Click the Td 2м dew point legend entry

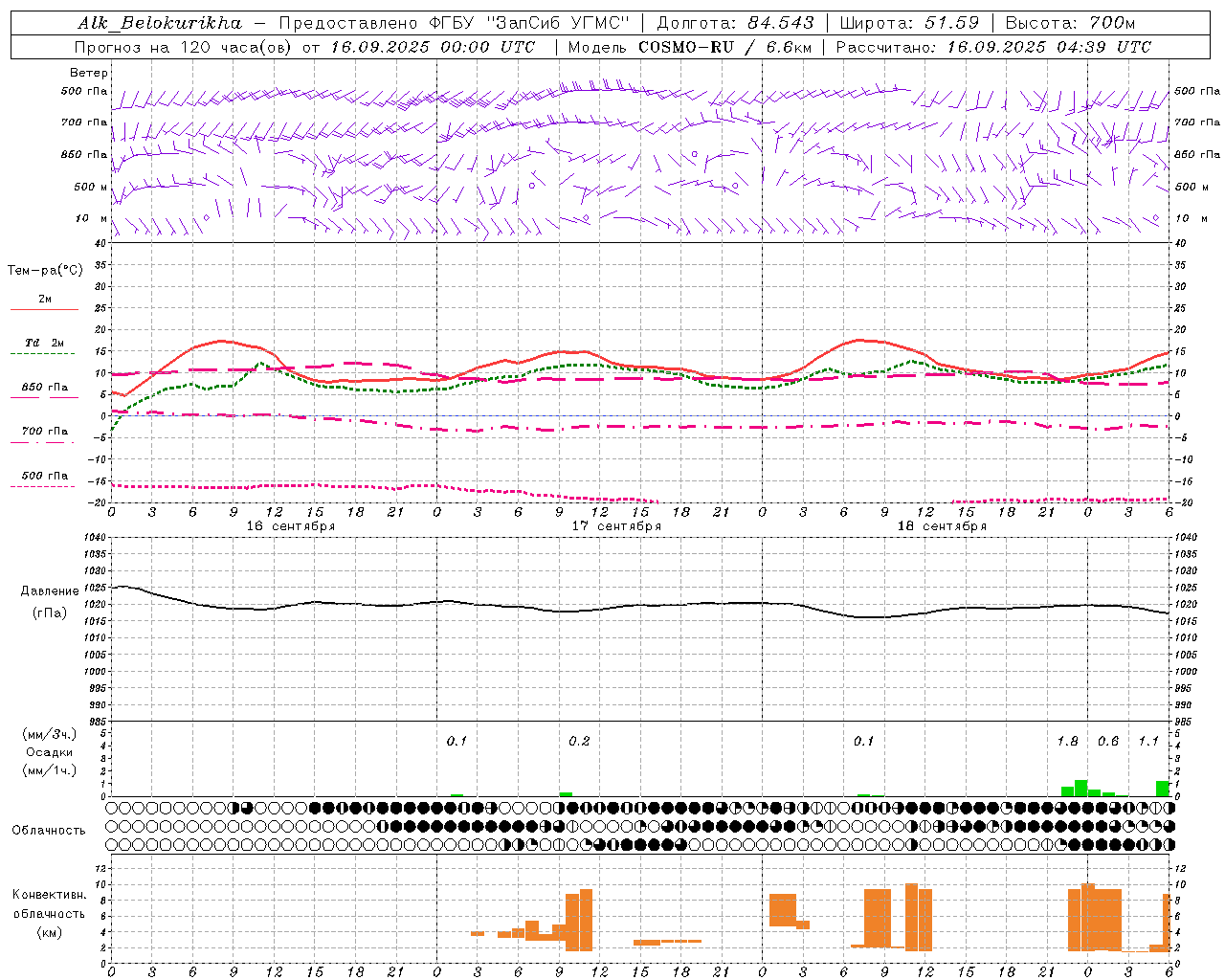point(45,343)
